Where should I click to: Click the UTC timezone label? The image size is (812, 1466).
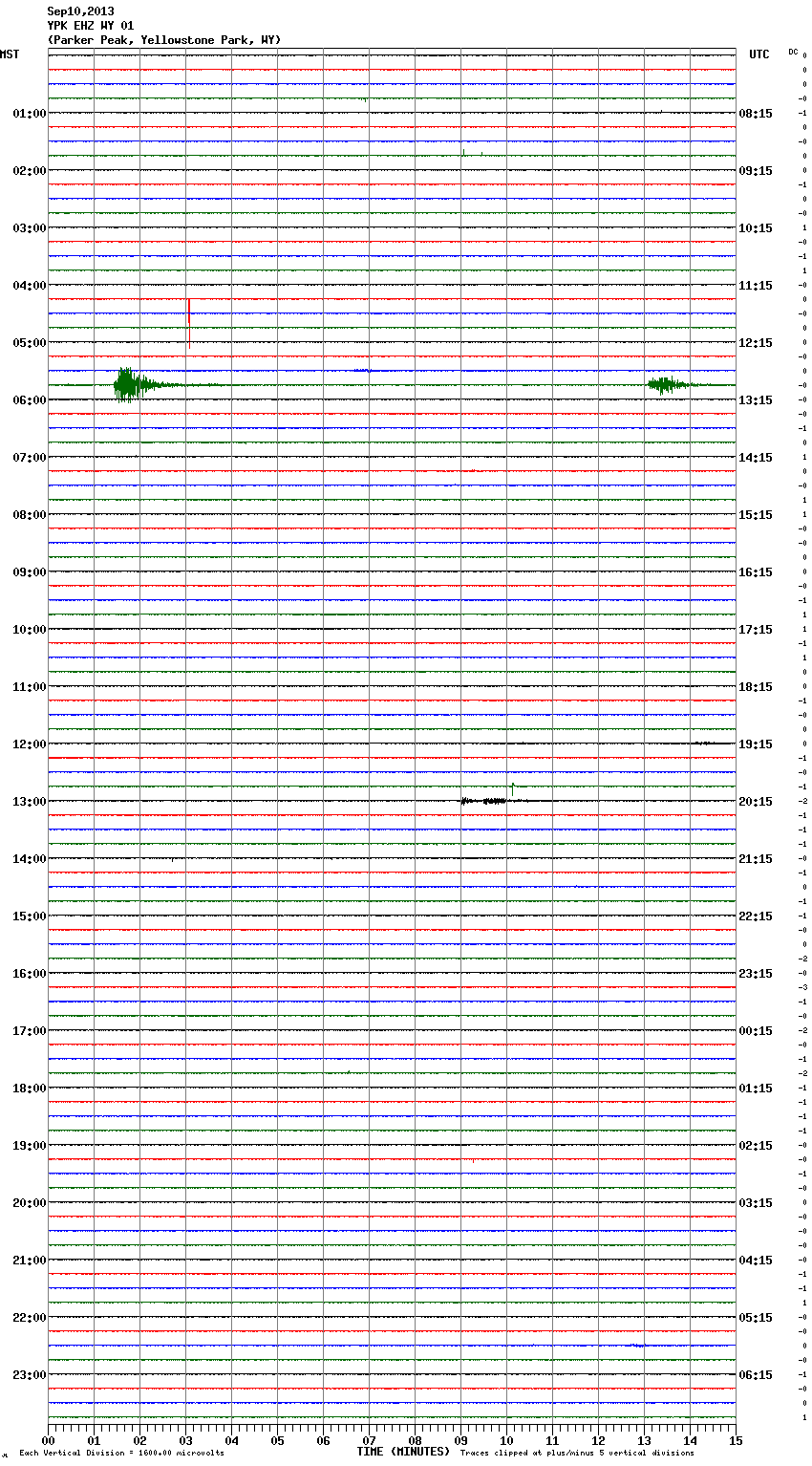pyautogui.click(x=759, y=54)
